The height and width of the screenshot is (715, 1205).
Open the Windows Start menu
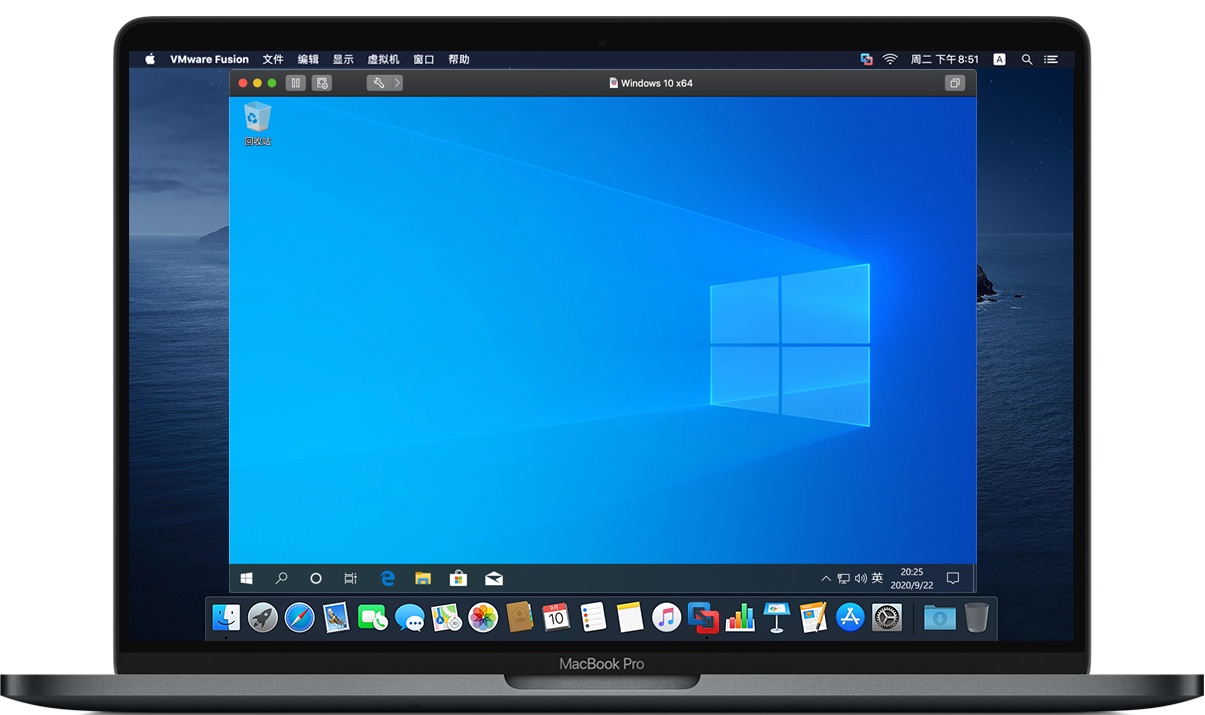(246, 578)
